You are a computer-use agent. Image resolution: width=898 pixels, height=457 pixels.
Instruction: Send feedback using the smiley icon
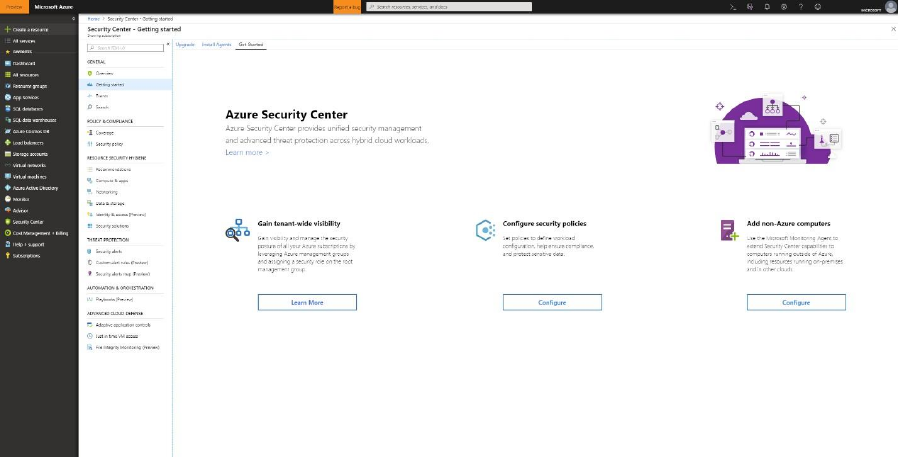[818, 7]
